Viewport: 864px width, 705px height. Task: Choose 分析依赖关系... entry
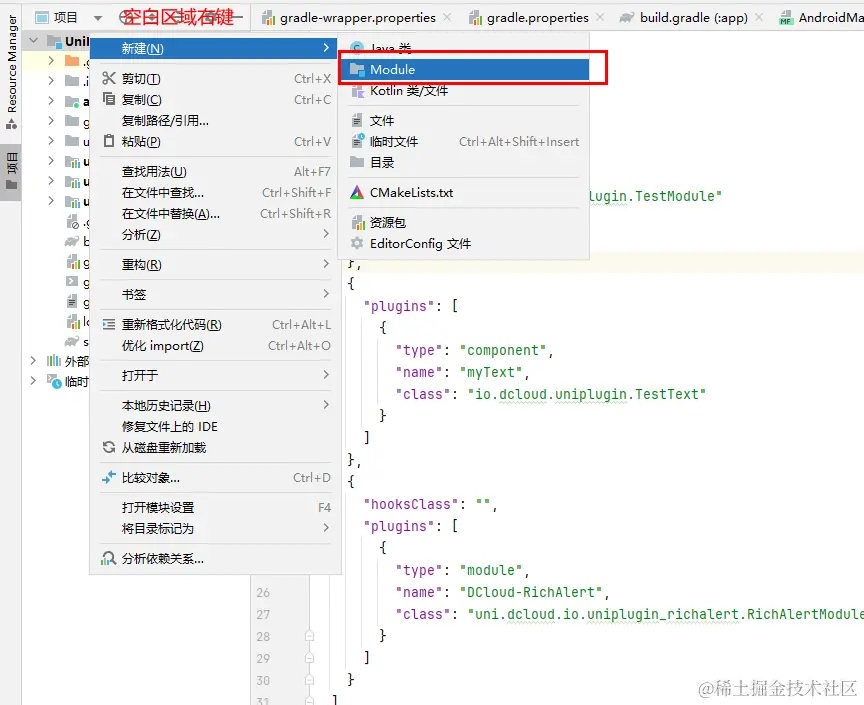click(x=215, y=559)
